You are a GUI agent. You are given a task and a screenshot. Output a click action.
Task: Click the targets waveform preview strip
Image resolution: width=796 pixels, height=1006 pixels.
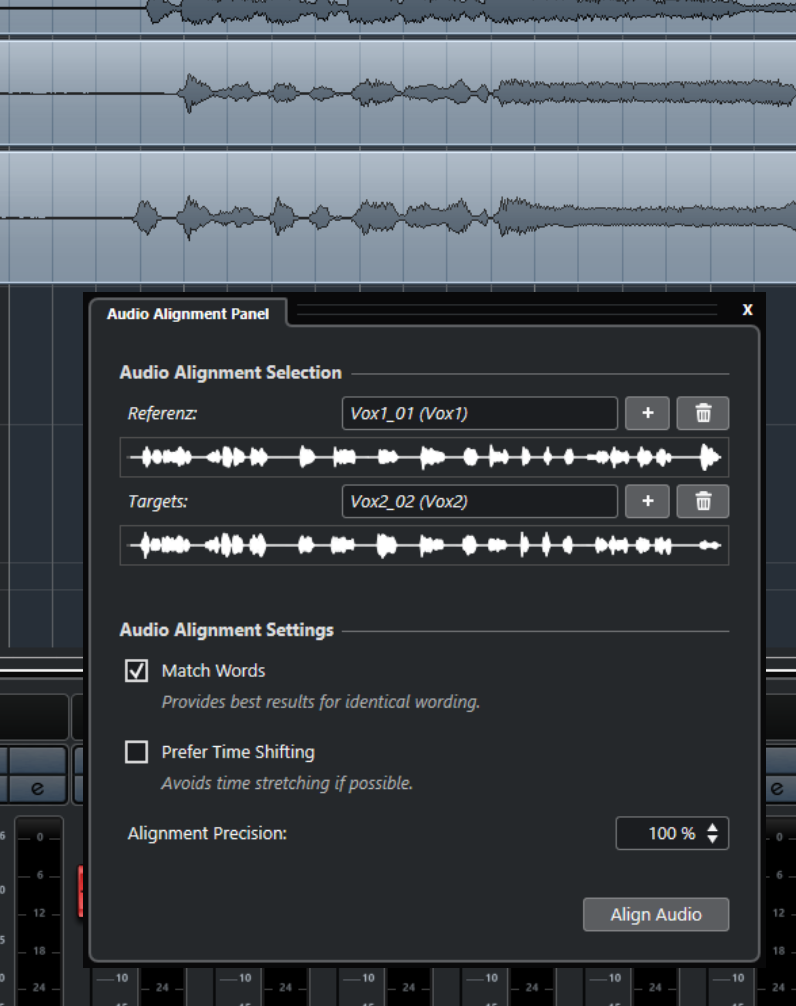424,545
